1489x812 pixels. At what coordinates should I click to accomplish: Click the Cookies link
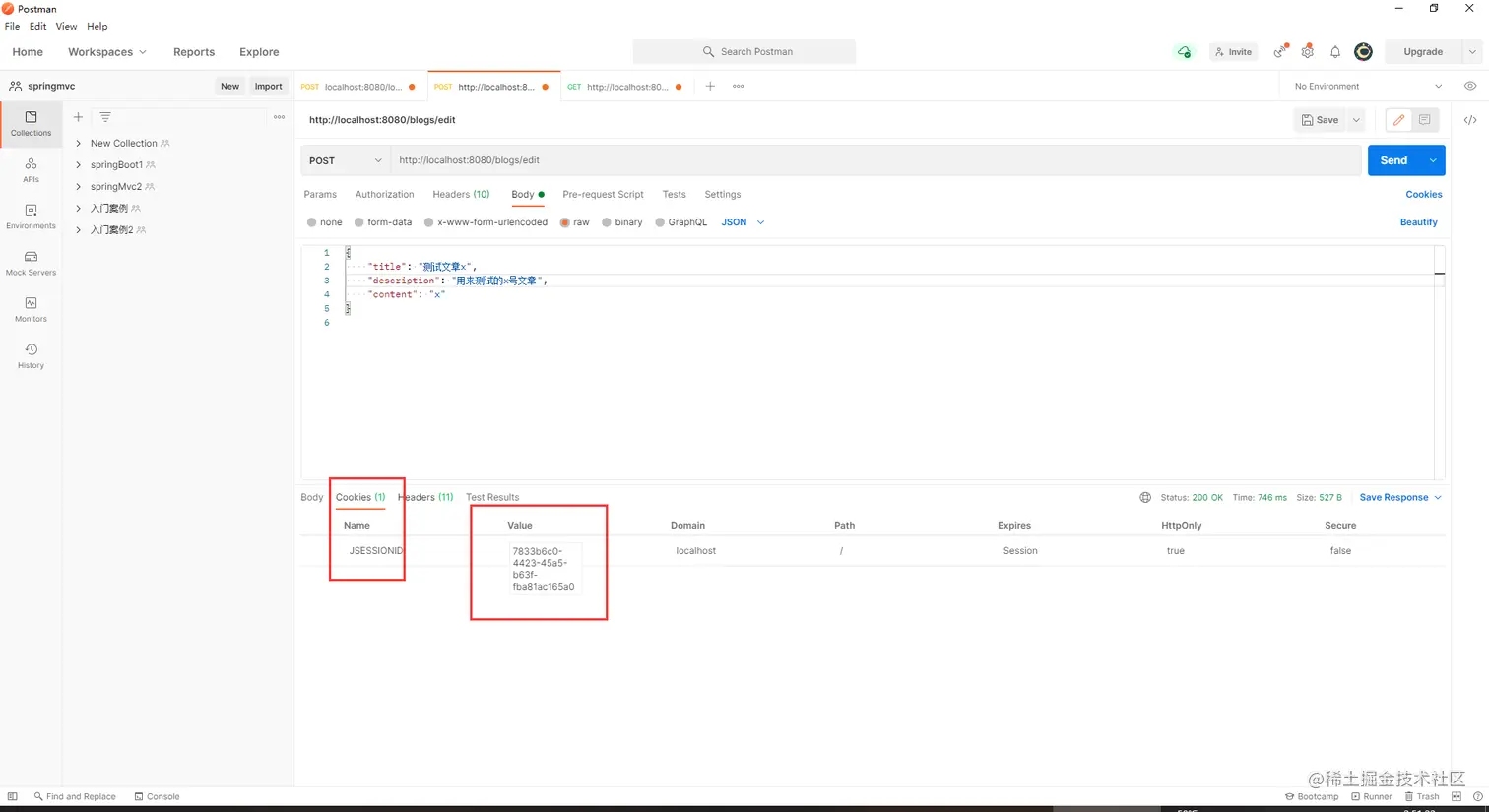pyautogui.click(x=1424, y=195)
